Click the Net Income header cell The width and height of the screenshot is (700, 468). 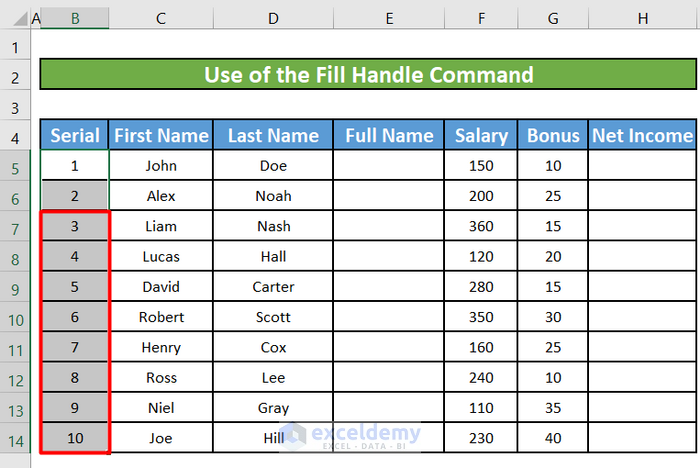click(x=642, y=136)
